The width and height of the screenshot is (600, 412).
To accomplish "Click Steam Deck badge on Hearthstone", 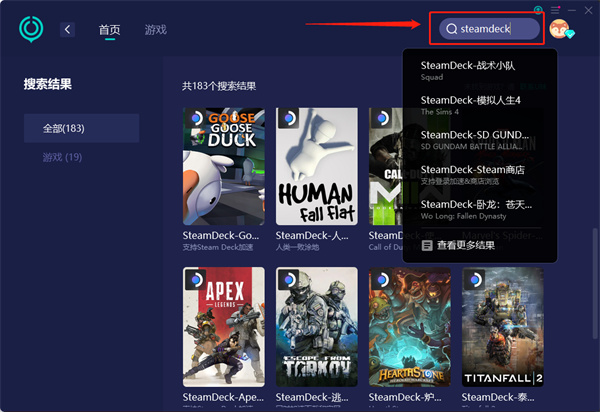I will (x=382, y=280).
